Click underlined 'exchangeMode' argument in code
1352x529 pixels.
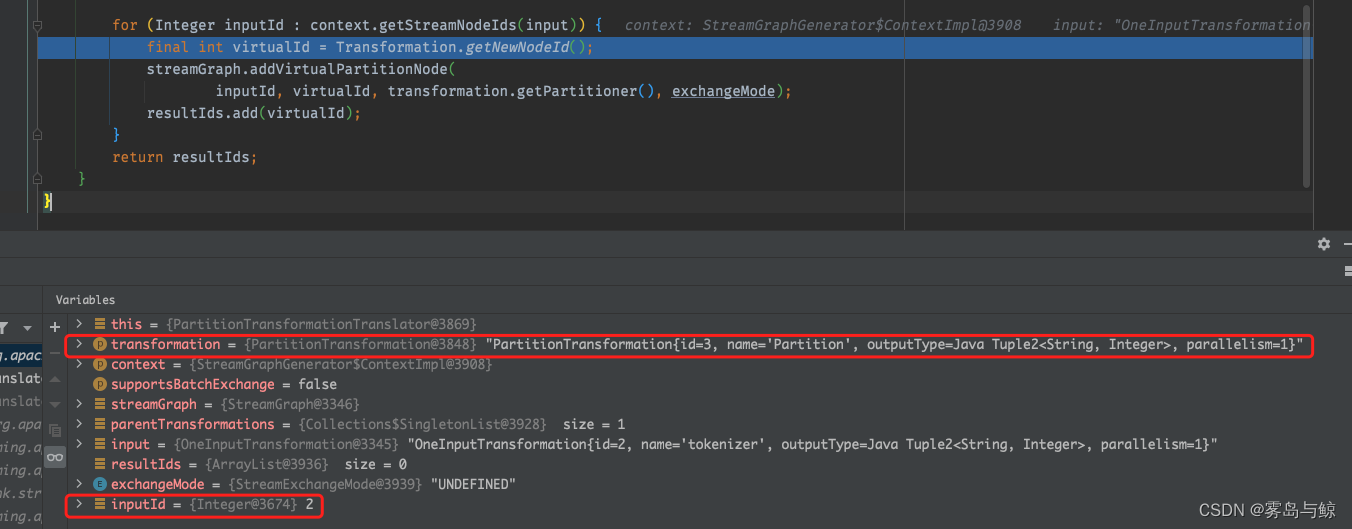(723, 91)
